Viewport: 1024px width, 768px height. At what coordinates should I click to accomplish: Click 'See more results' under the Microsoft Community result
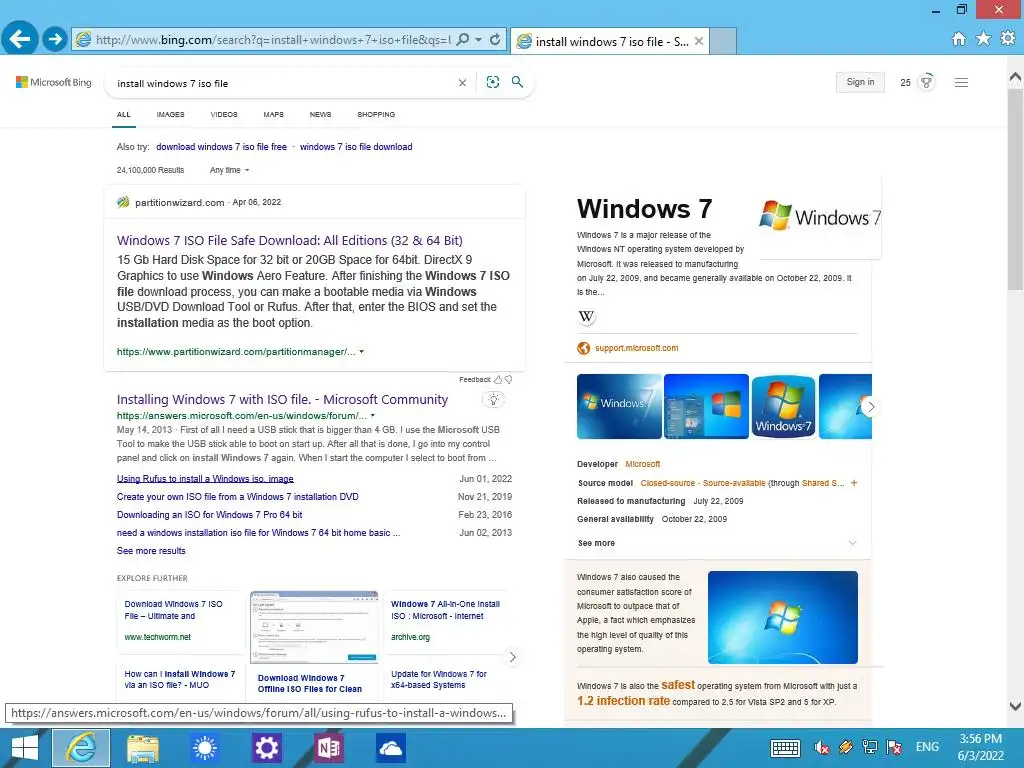[151, 551]
